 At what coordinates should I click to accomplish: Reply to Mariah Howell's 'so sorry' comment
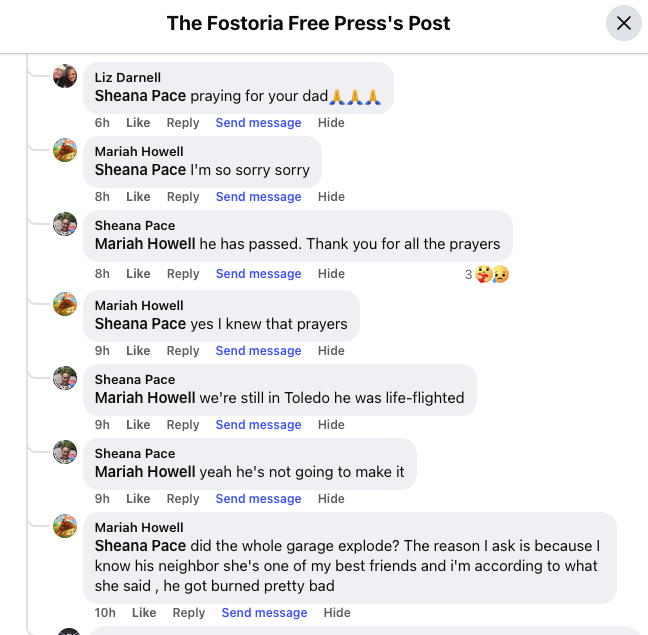pyautogui.click(x=183, y=197)
